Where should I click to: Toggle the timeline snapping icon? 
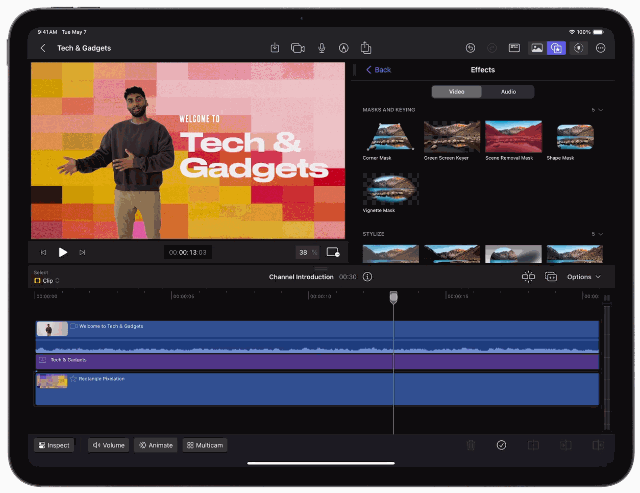pyautogui.click(x=528, y=277)
